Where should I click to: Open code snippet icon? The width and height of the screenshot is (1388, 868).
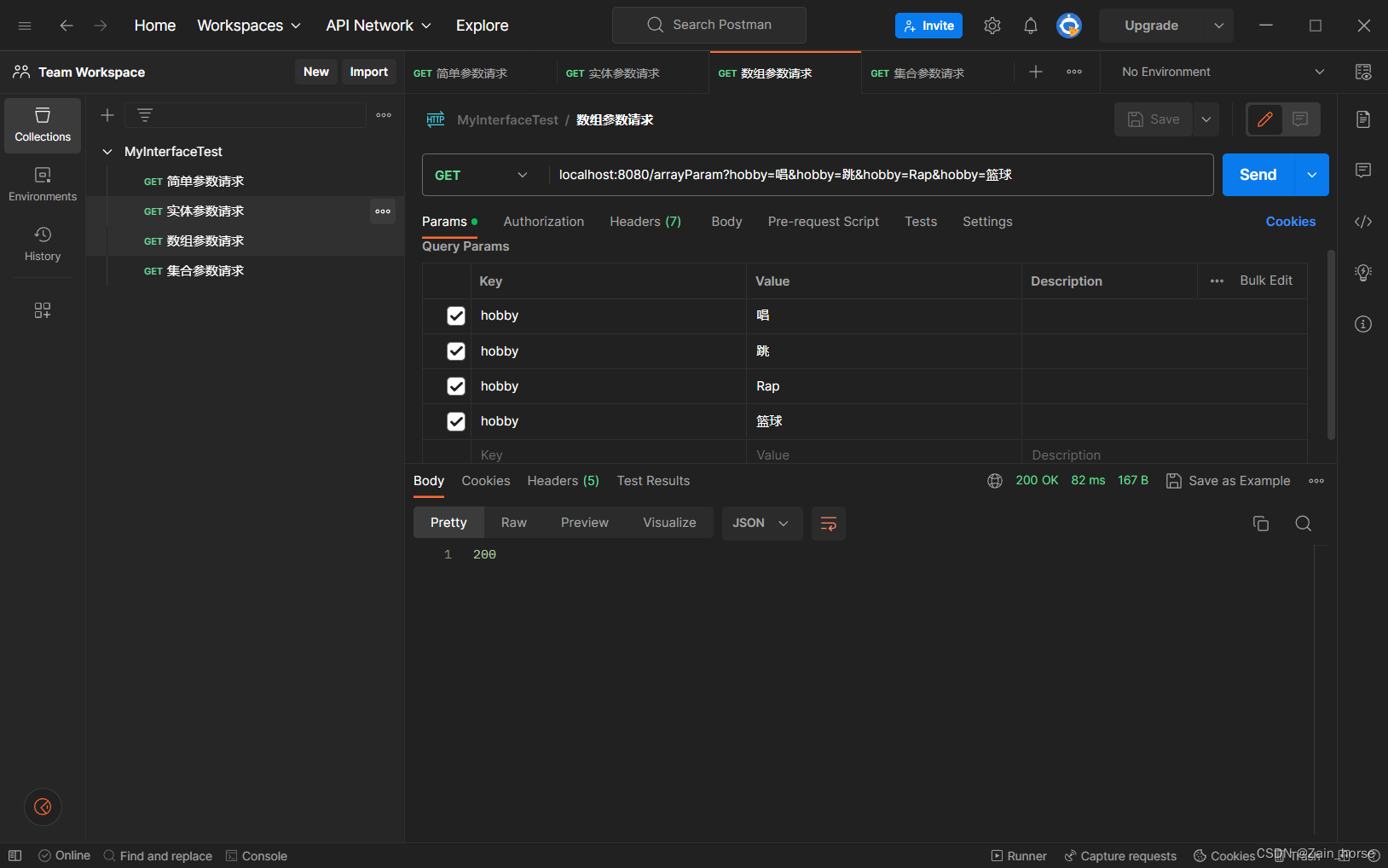click(x=1363, y=222)
